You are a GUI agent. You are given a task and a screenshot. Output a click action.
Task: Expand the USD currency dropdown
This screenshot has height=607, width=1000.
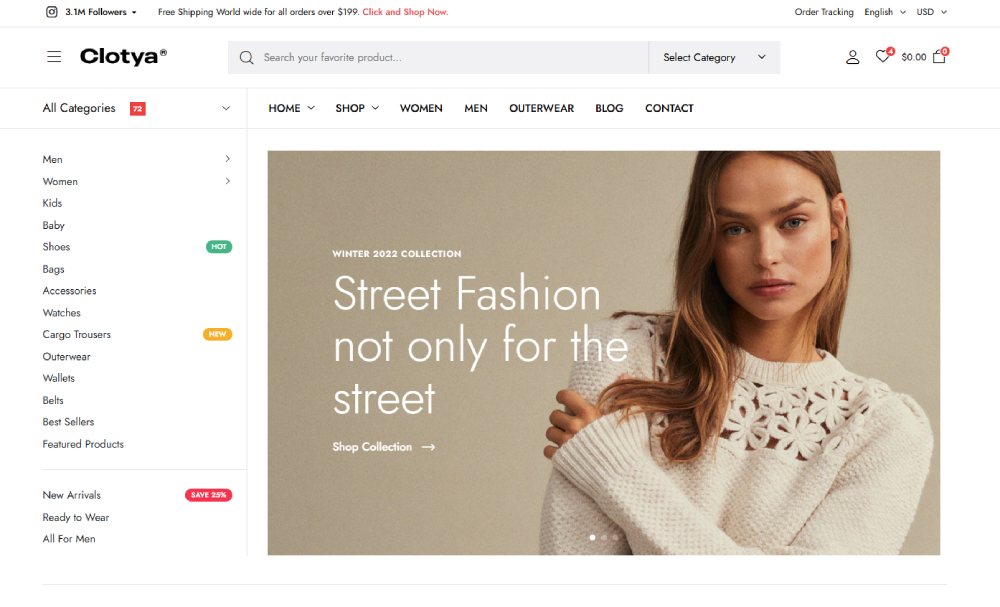[931, 12]
